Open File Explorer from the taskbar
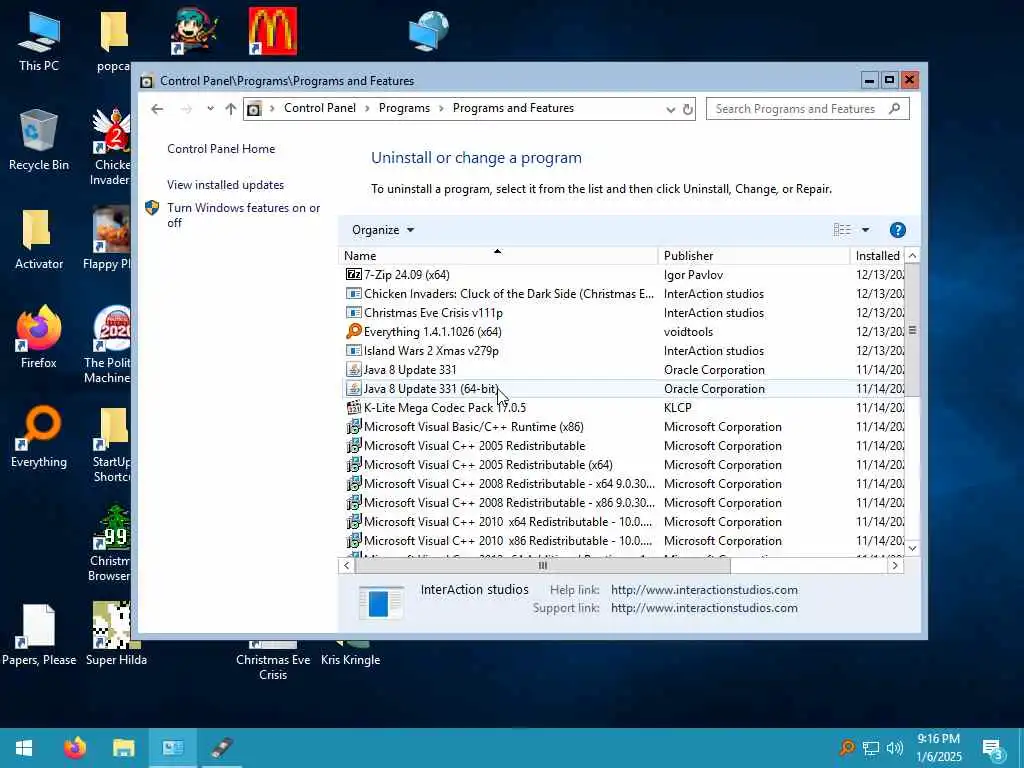This screenshot has height=768, width=1024. coord(123,748)
